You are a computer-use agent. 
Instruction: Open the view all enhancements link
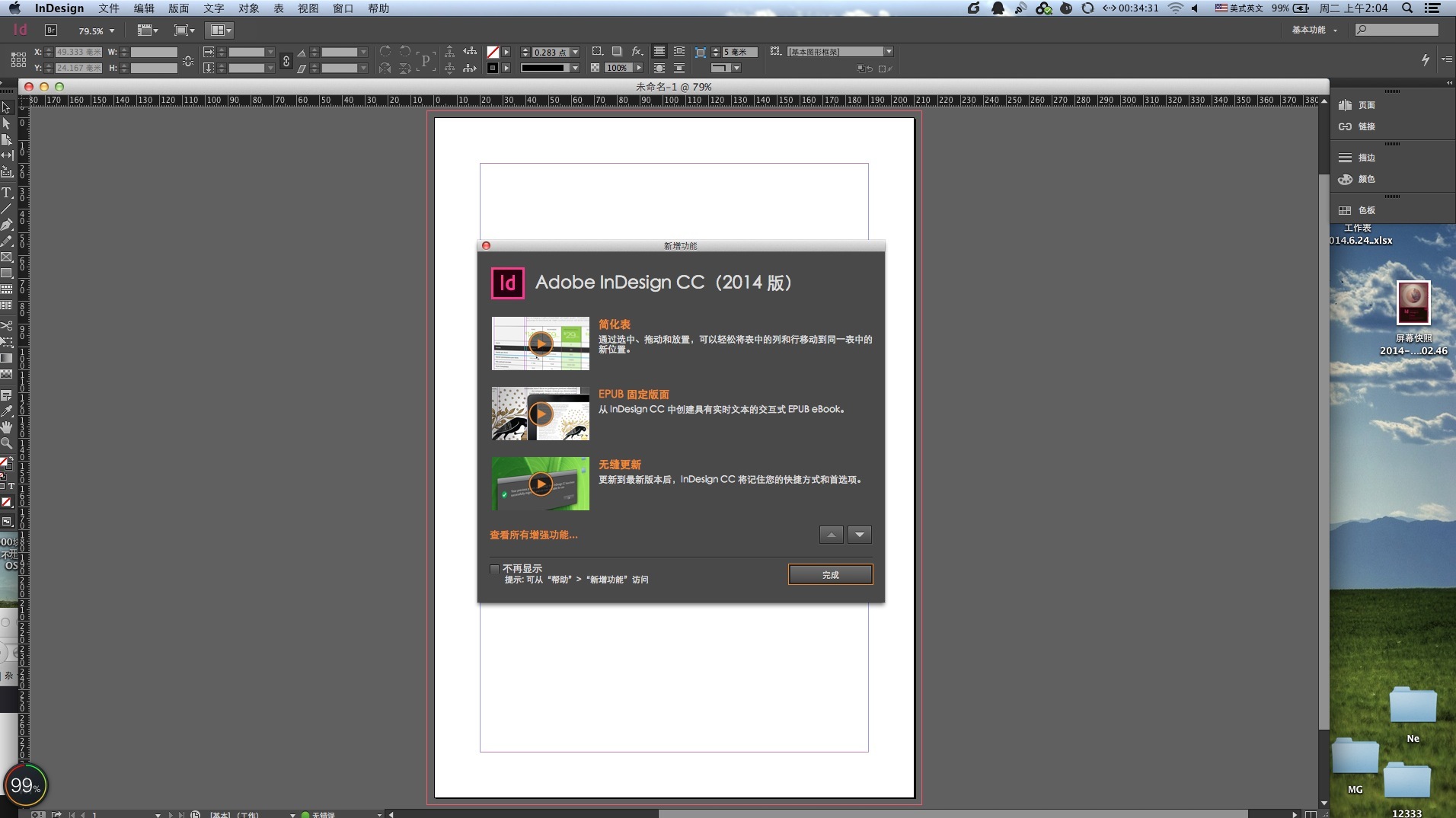pyautogui.click(x=533, y=535)
